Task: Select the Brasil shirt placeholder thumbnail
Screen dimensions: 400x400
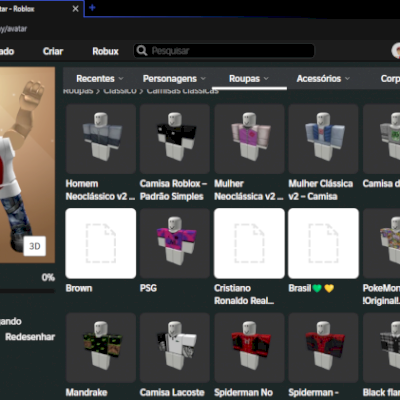Action: (x=323, y=243)
